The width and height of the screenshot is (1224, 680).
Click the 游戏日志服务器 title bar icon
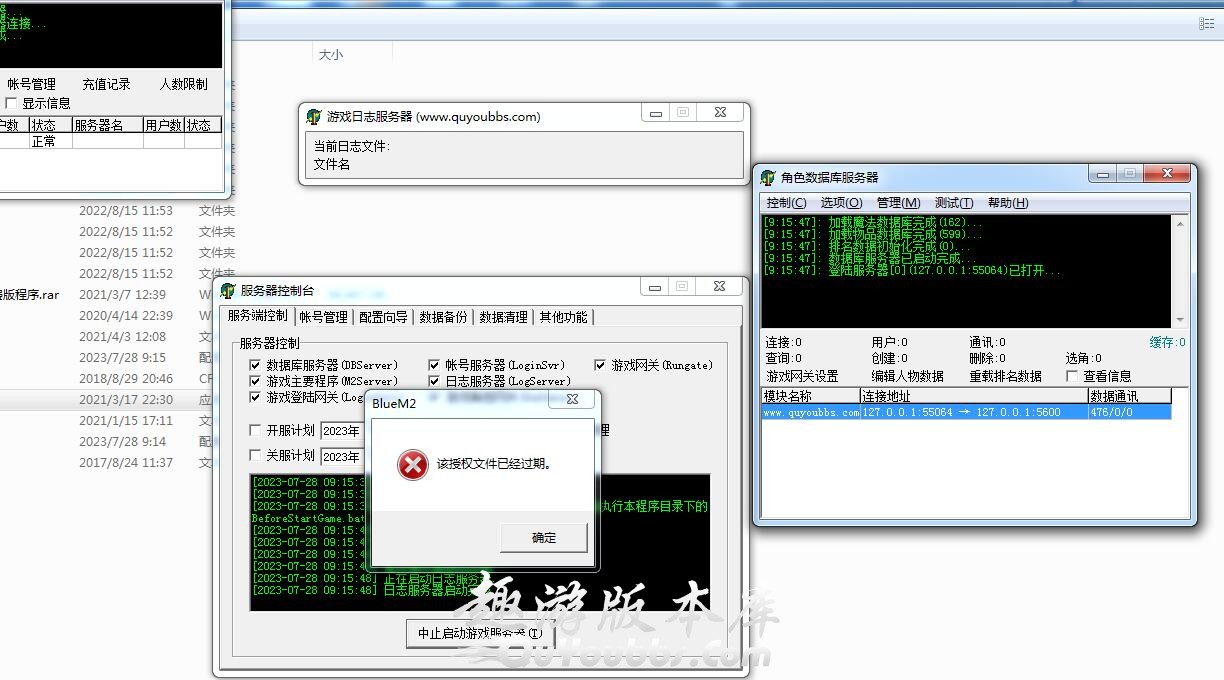click(314, 116)
